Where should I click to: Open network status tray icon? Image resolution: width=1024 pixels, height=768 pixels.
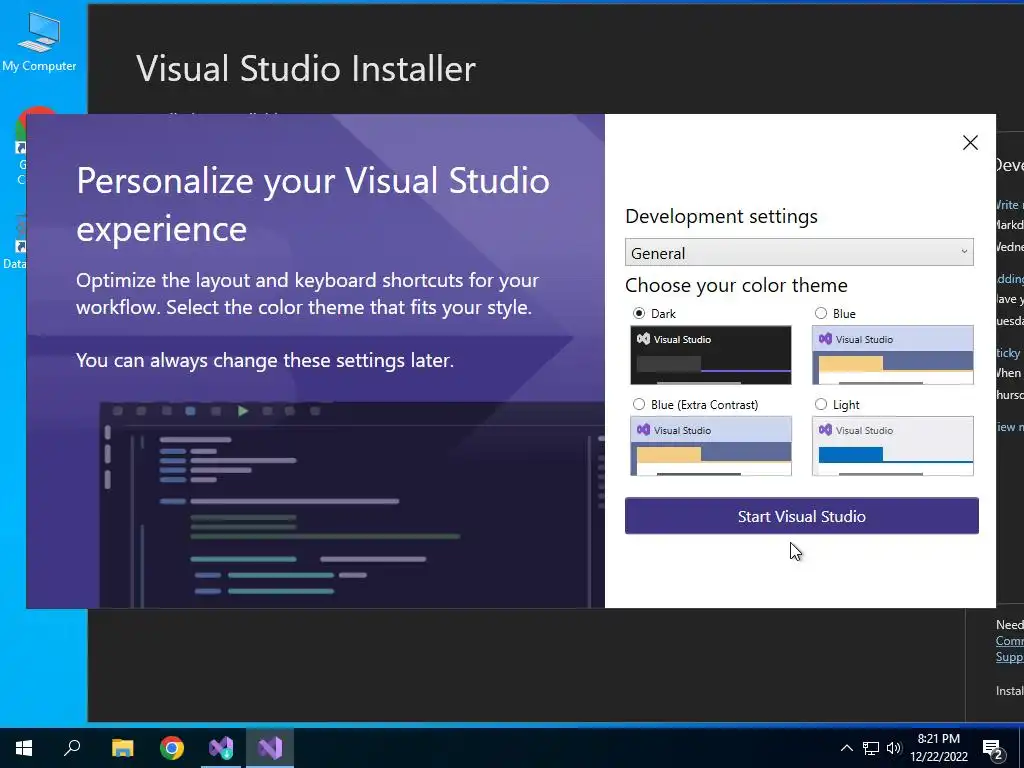[871, 748]
